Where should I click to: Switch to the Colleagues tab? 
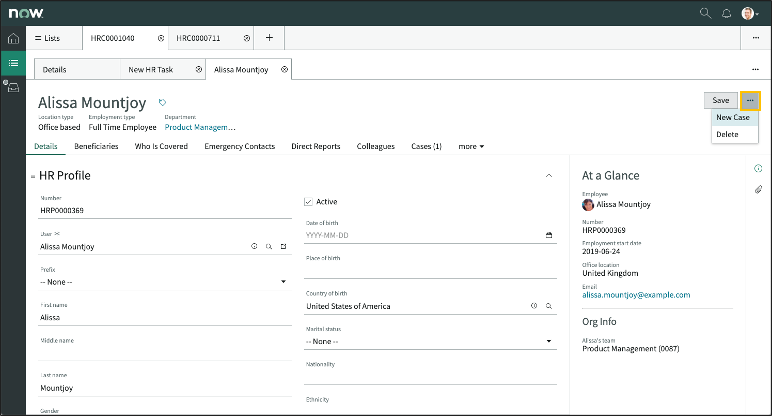pos(376,146)
